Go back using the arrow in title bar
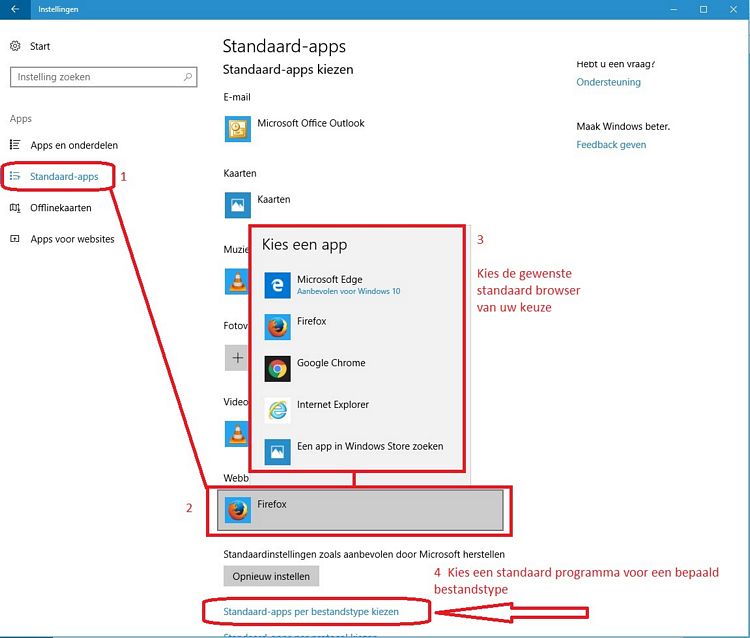This screenshot has height=638, width=750. pos(15,9)
